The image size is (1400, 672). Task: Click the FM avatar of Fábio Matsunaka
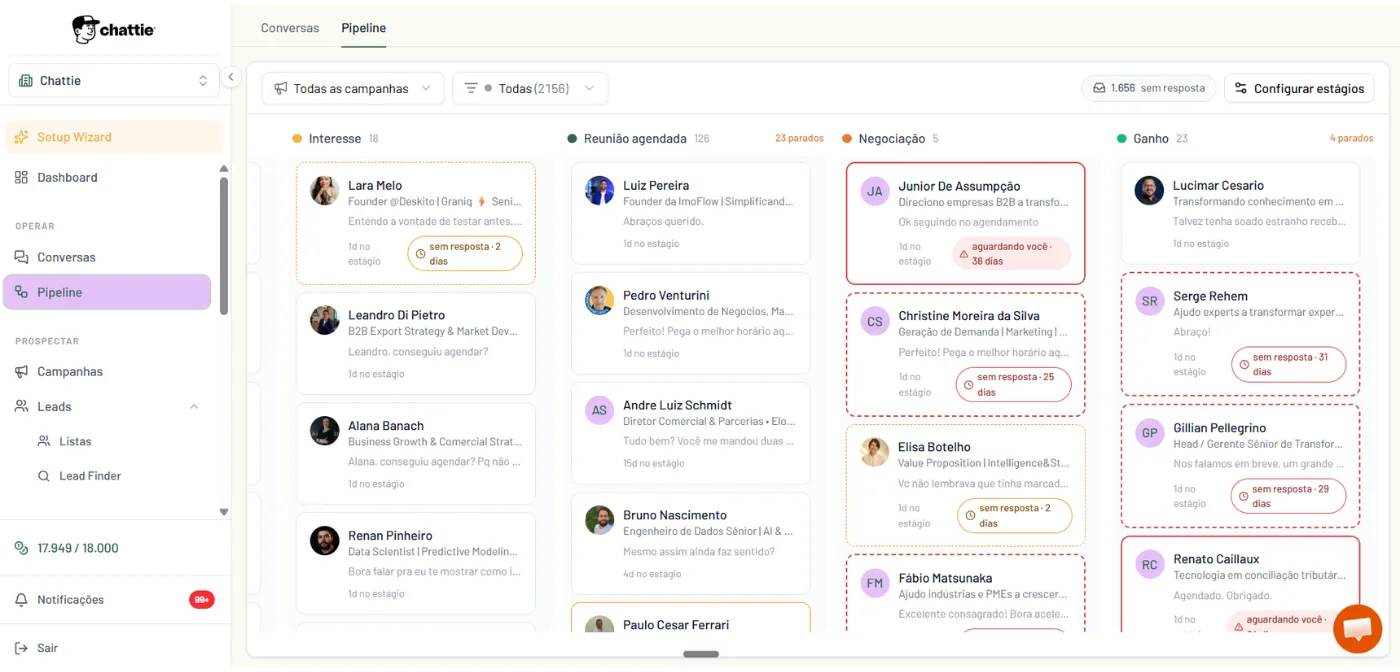pos(875,583)
